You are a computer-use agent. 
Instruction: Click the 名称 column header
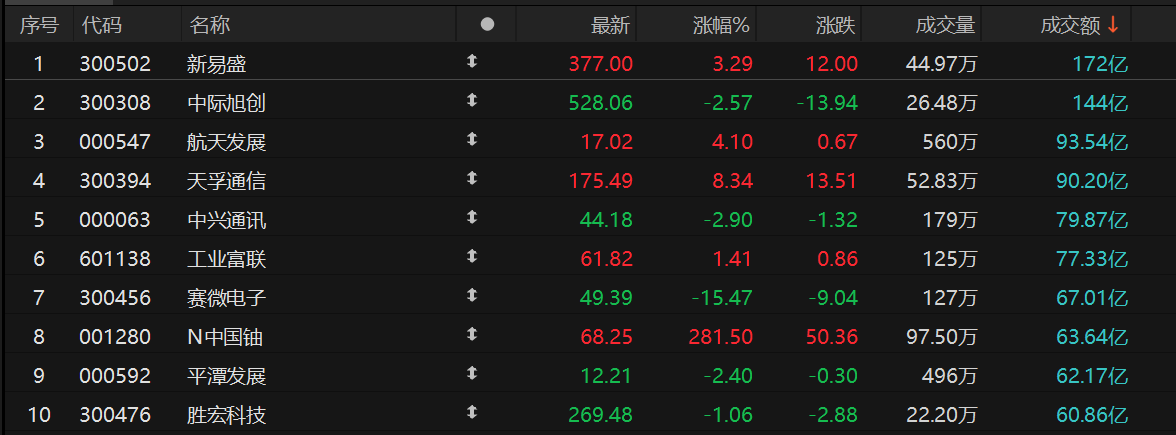pyautogui.click(x=209, y=25)
